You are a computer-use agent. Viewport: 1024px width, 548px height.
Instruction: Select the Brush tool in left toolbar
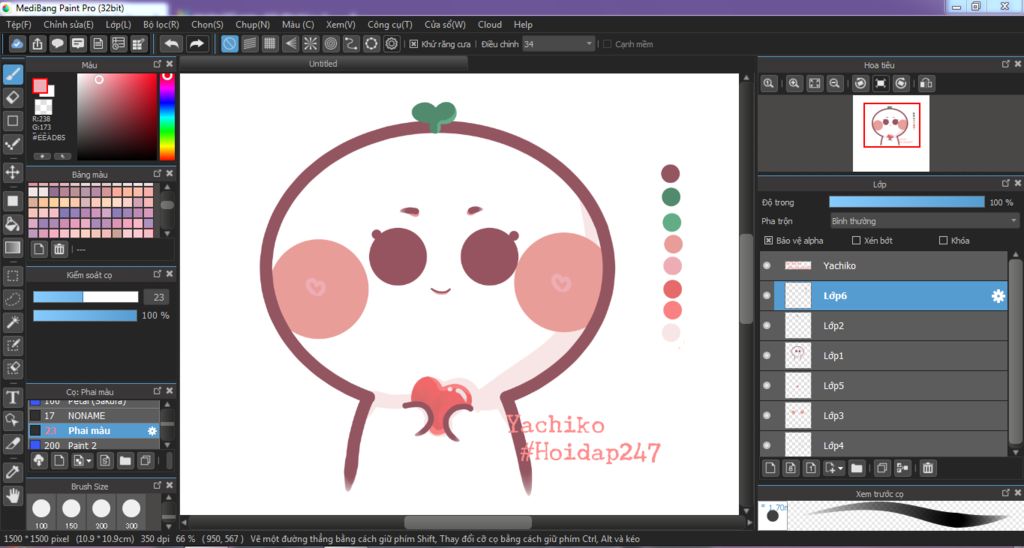point(12,74)
